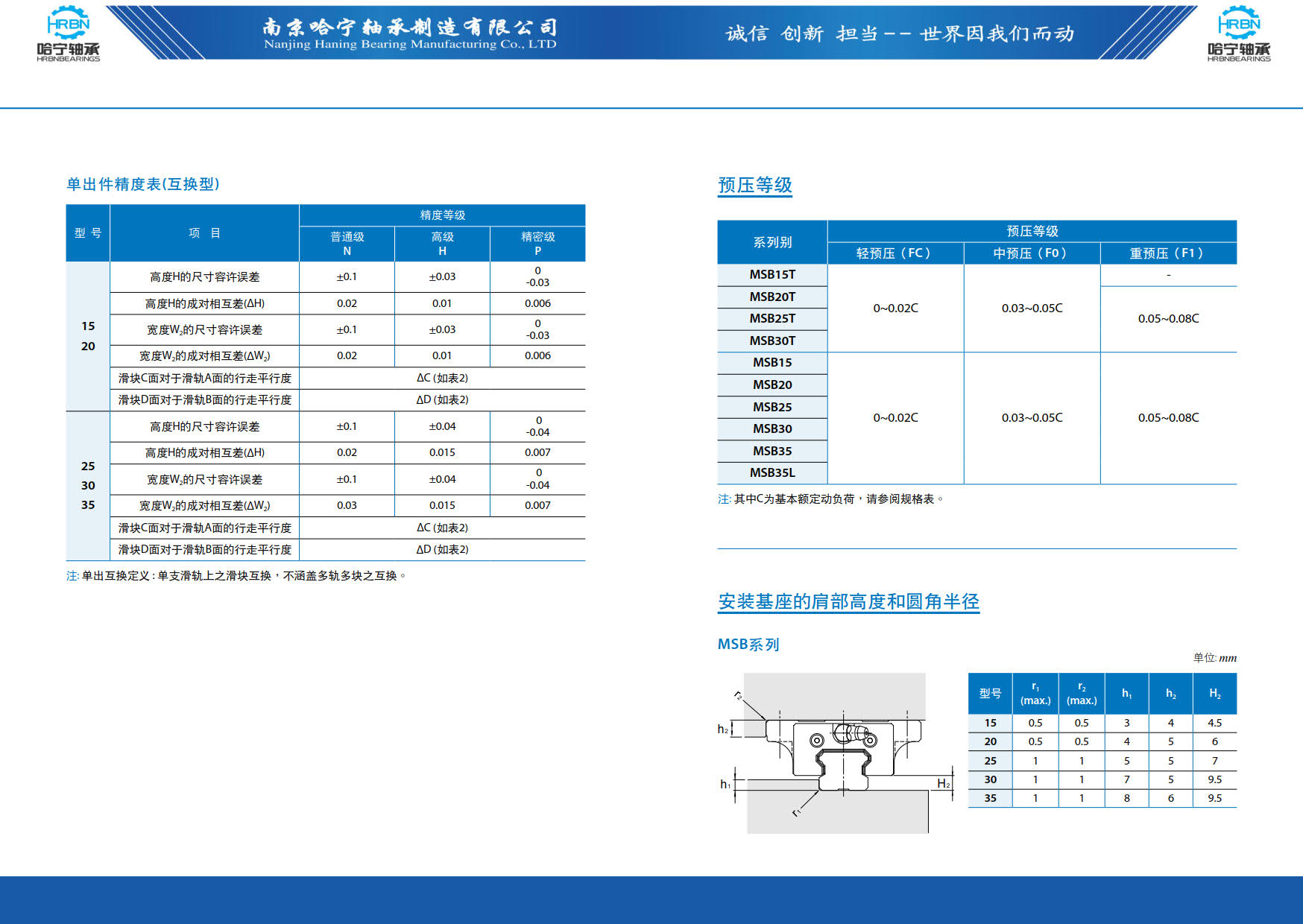Select the 4.5 value for model 15

click(1215, 723)
